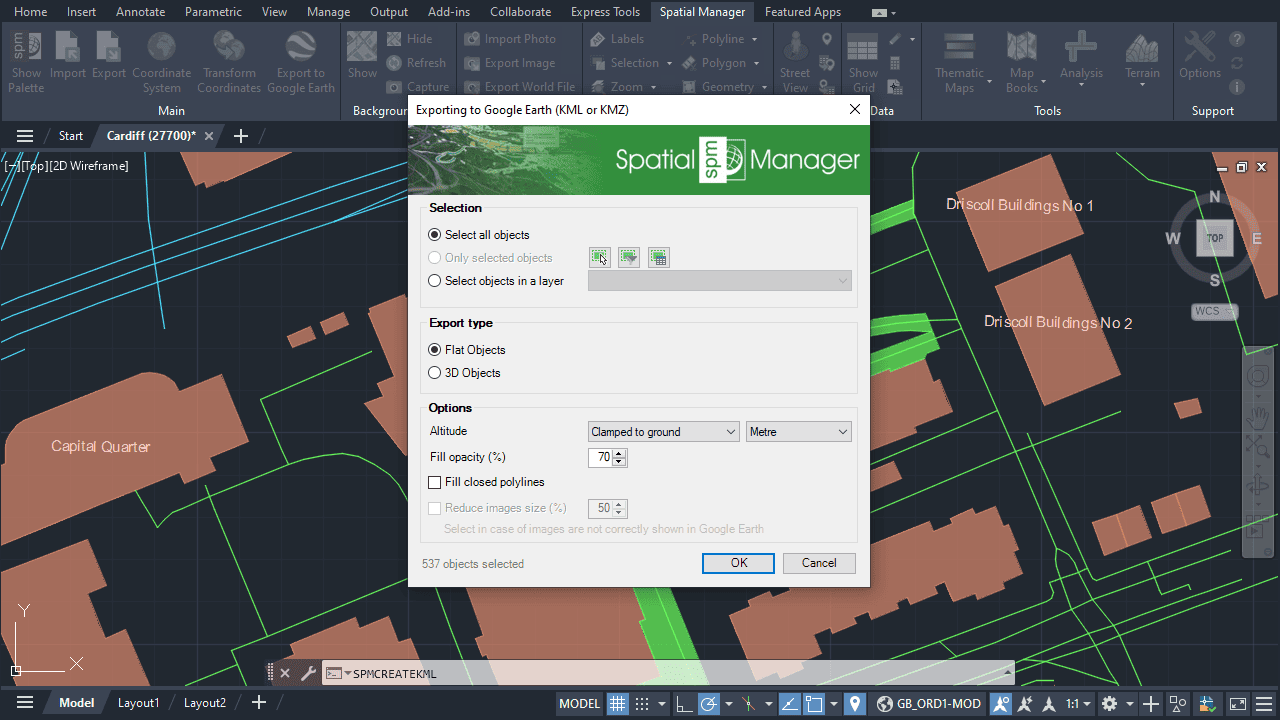1280x720 pixels.
Task: Choose Select objects in a layer option
Action: click(435, 281)
